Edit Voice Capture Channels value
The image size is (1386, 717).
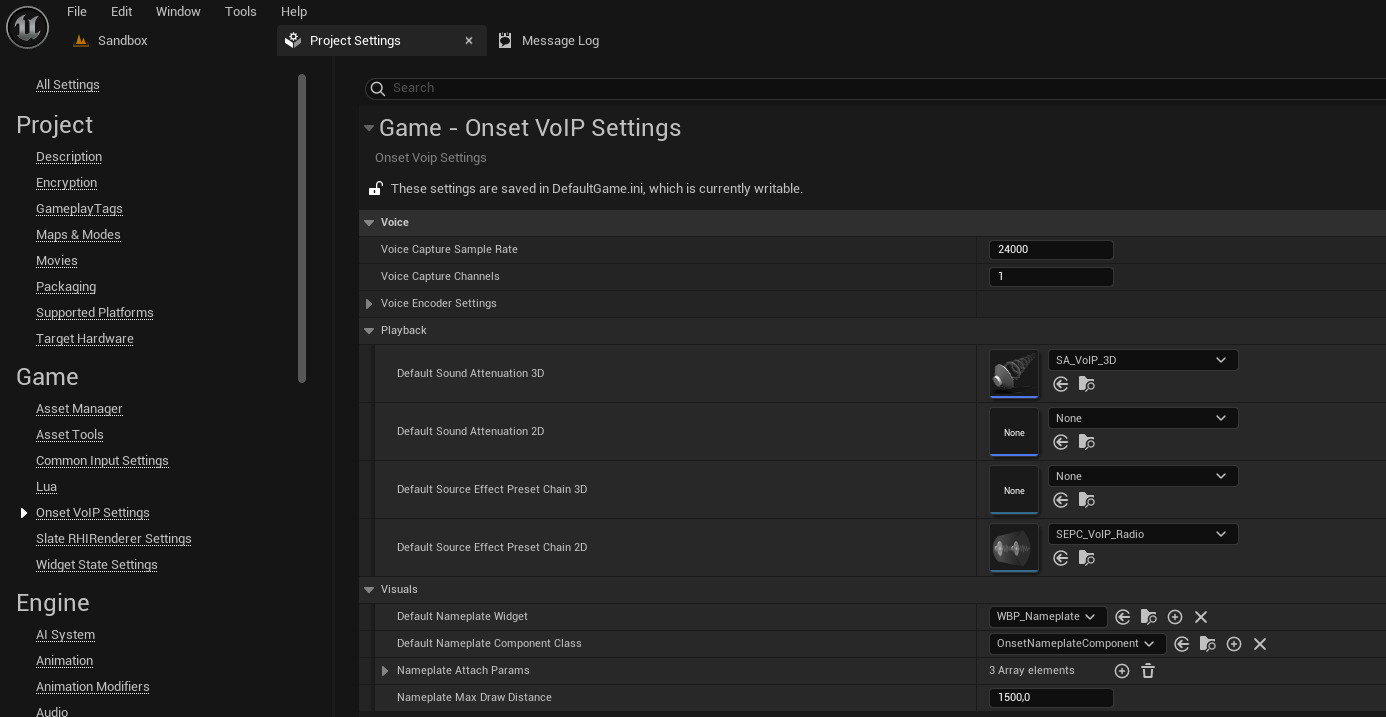tap(1051, 277)
